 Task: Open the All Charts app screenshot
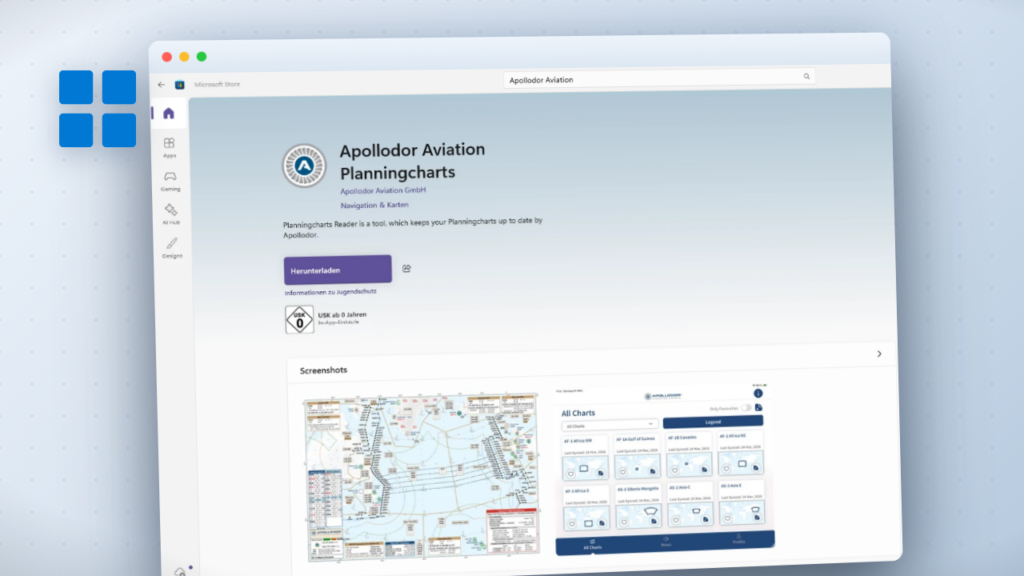665,469
